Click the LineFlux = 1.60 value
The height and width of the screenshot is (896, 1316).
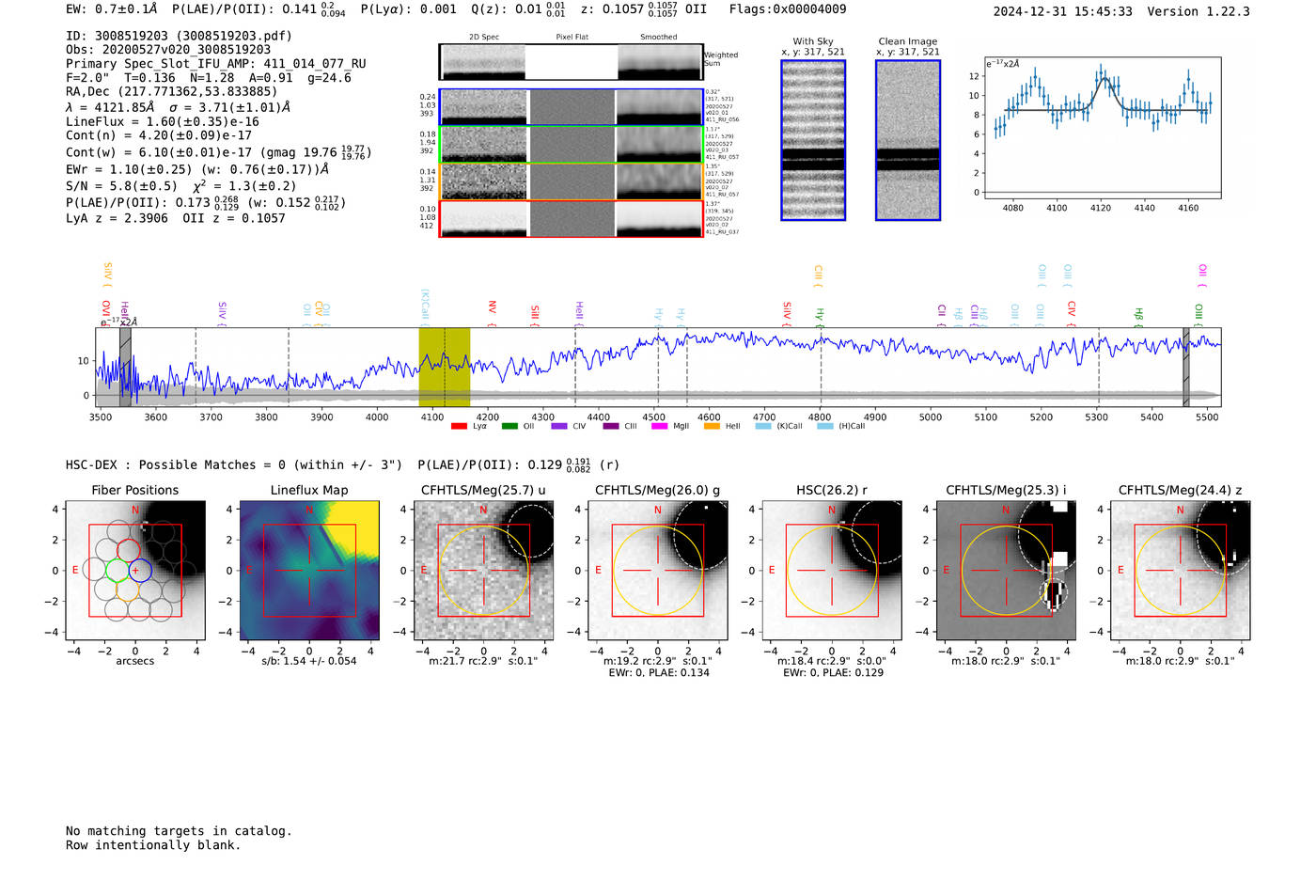tap(163, 121)
